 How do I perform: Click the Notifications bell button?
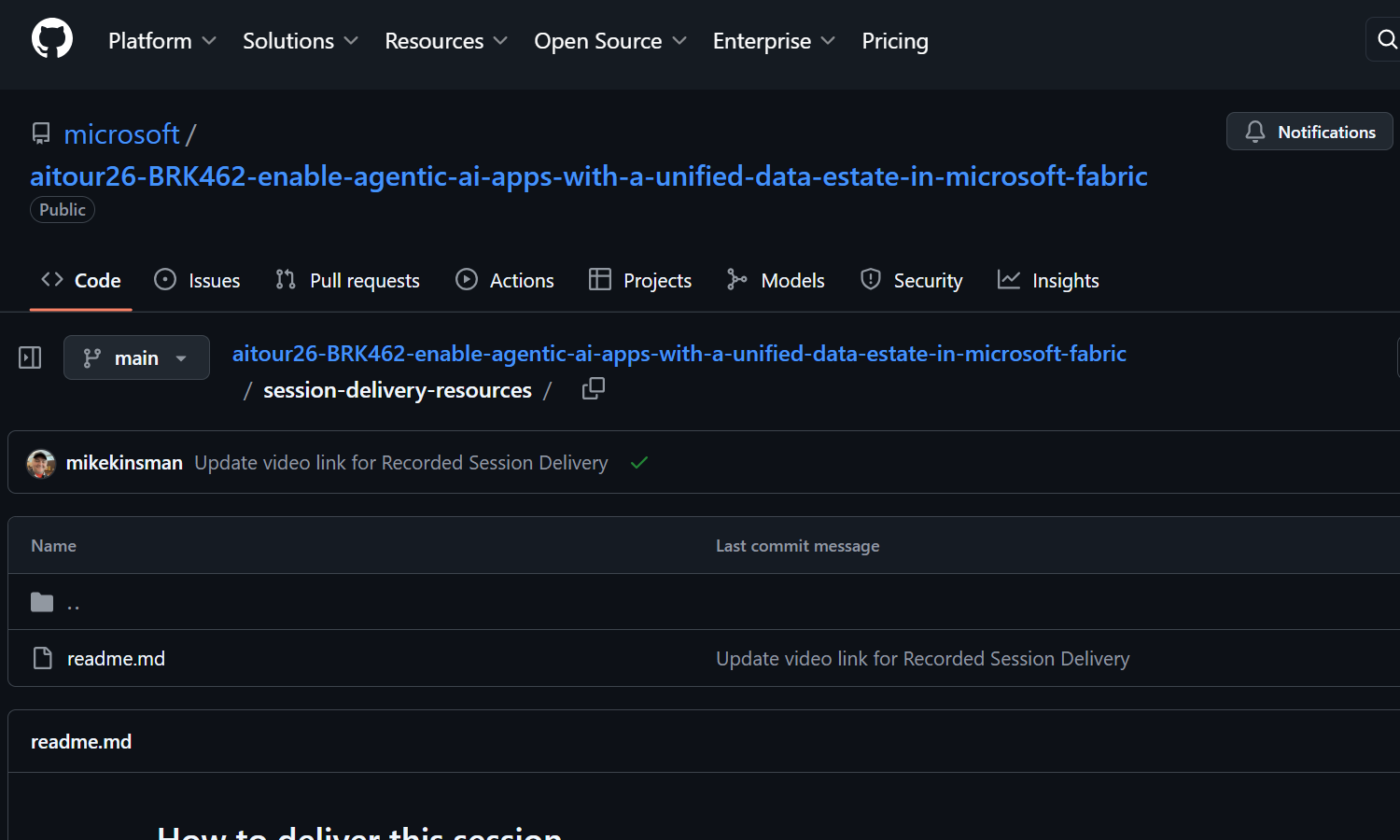(1309, 132)
